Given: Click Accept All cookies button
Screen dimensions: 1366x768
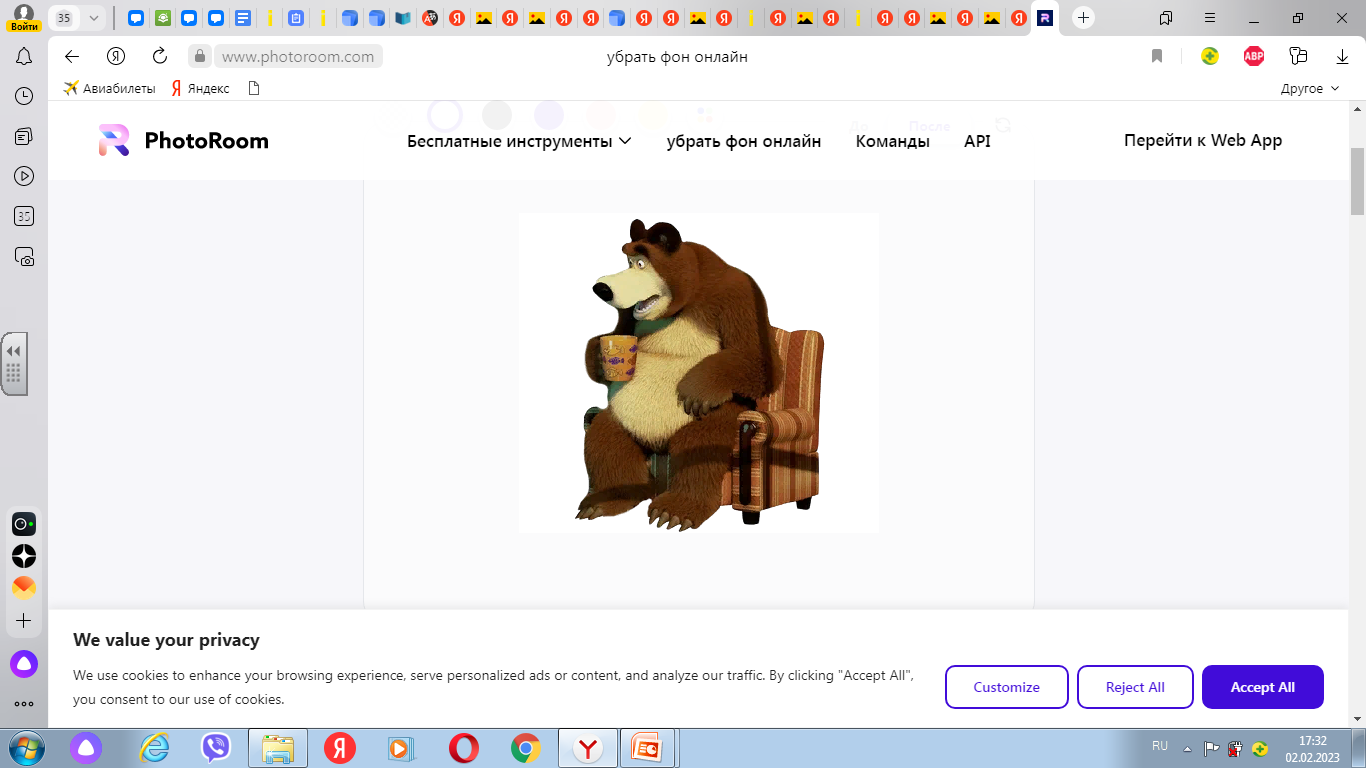Looking at the screenshot, I should coord(1263,687).
